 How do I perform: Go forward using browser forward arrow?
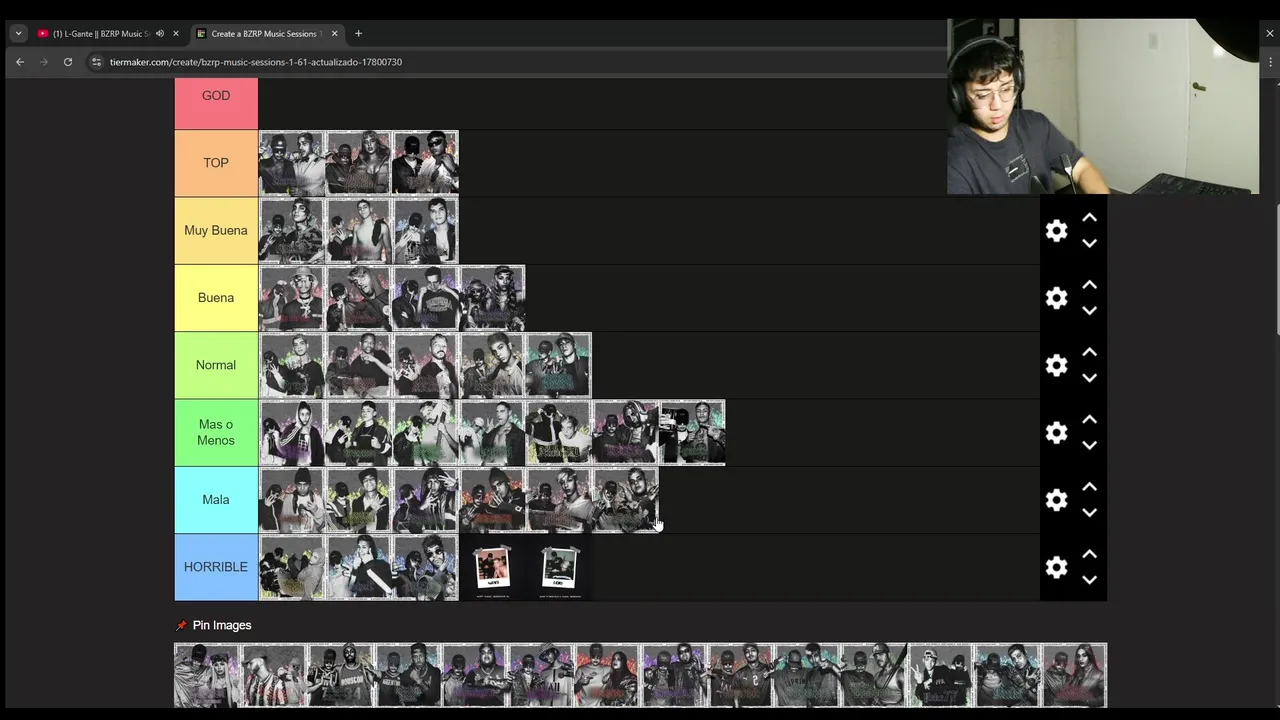click(x=43, y=62)
